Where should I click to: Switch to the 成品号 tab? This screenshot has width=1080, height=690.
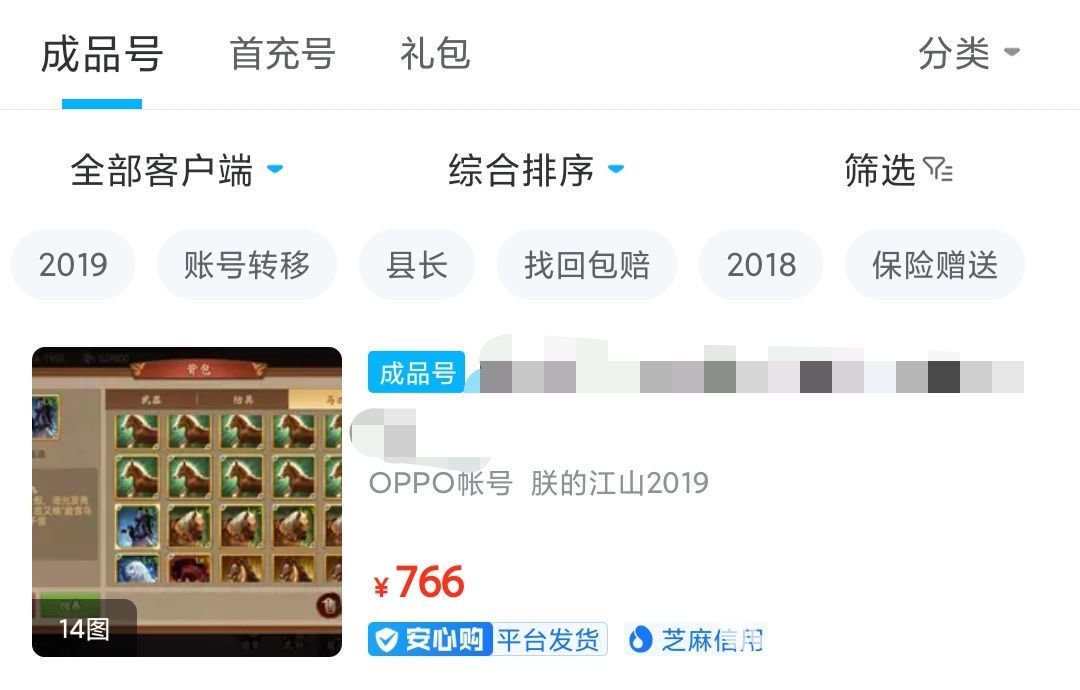[x=102, y=54]
